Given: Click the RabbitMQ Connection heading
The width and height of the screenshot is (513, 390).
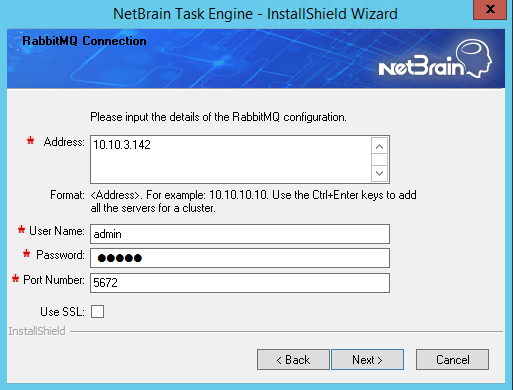Looking at the screenshot, I should (84, 41).
